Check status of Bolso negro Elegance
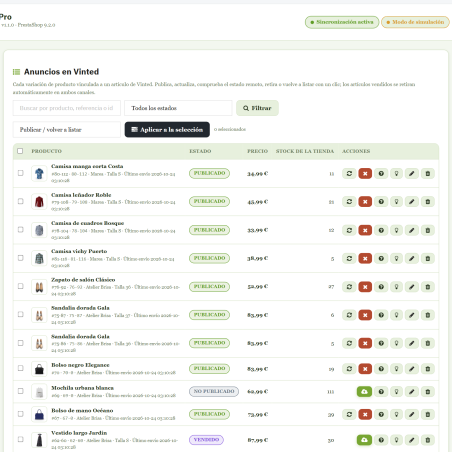 pos(381,369)
